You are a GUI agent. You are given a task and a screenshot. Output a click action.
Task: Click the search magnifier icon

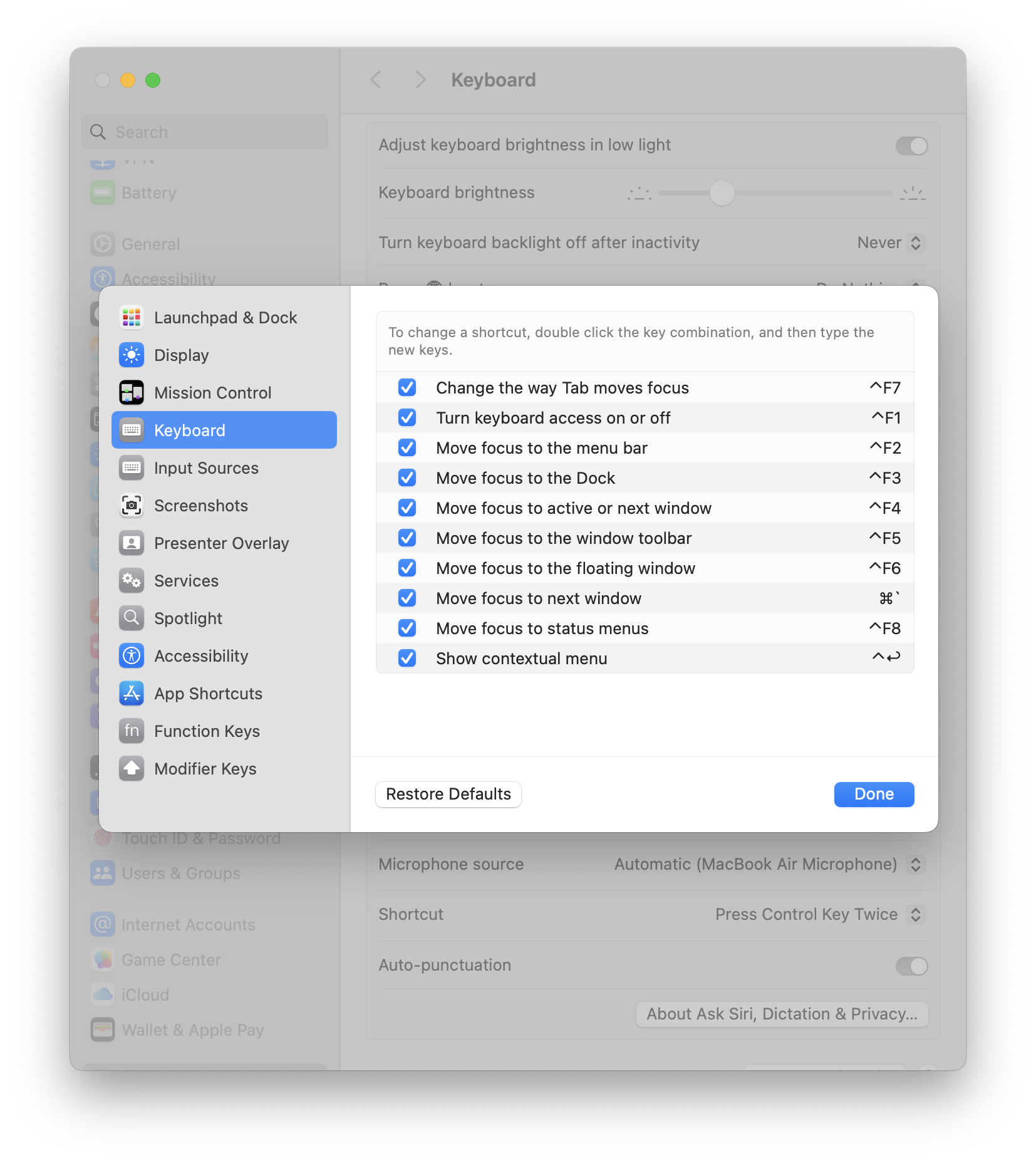tap(98, 132)
